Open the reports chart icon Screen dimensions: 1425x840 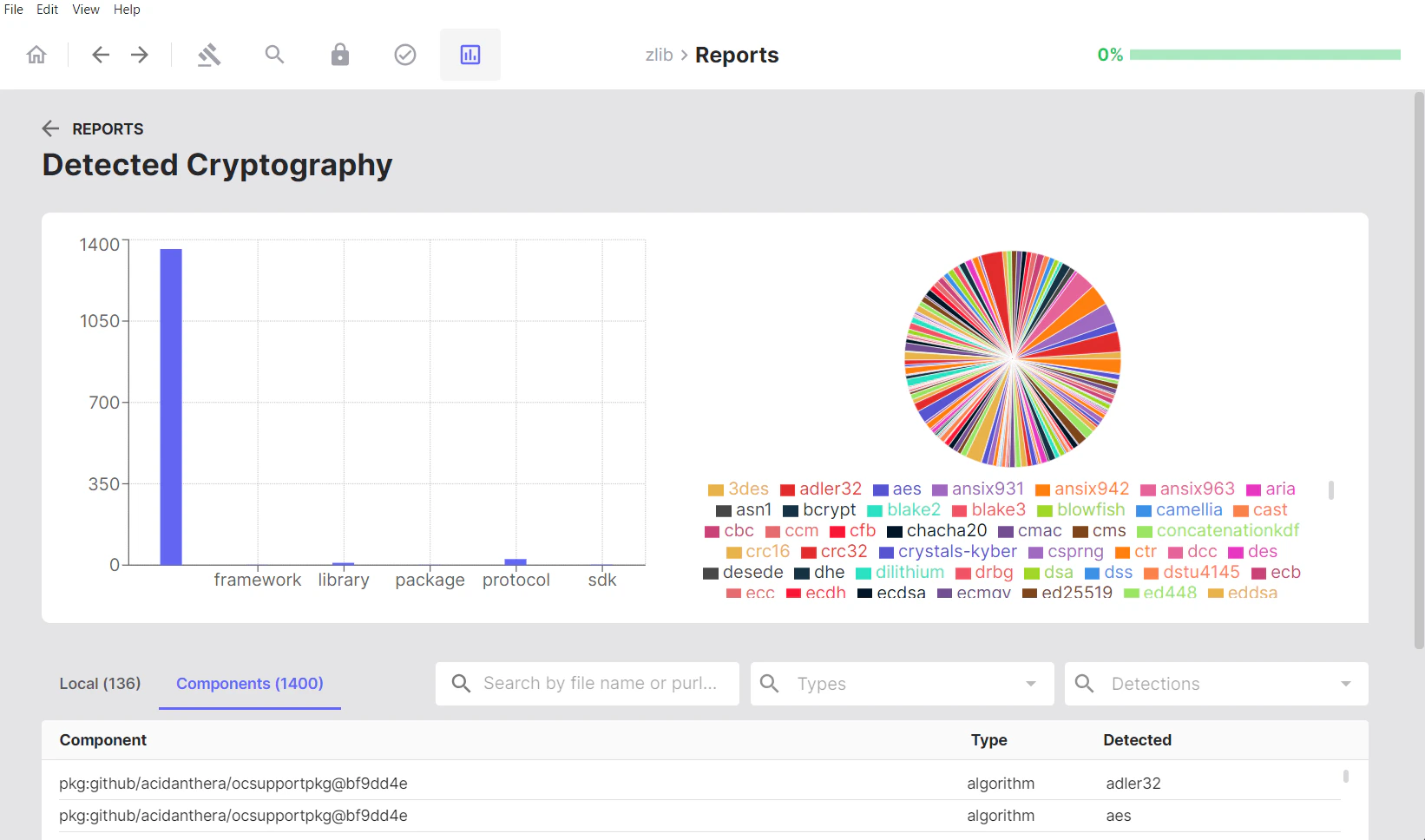pos(470,55)
